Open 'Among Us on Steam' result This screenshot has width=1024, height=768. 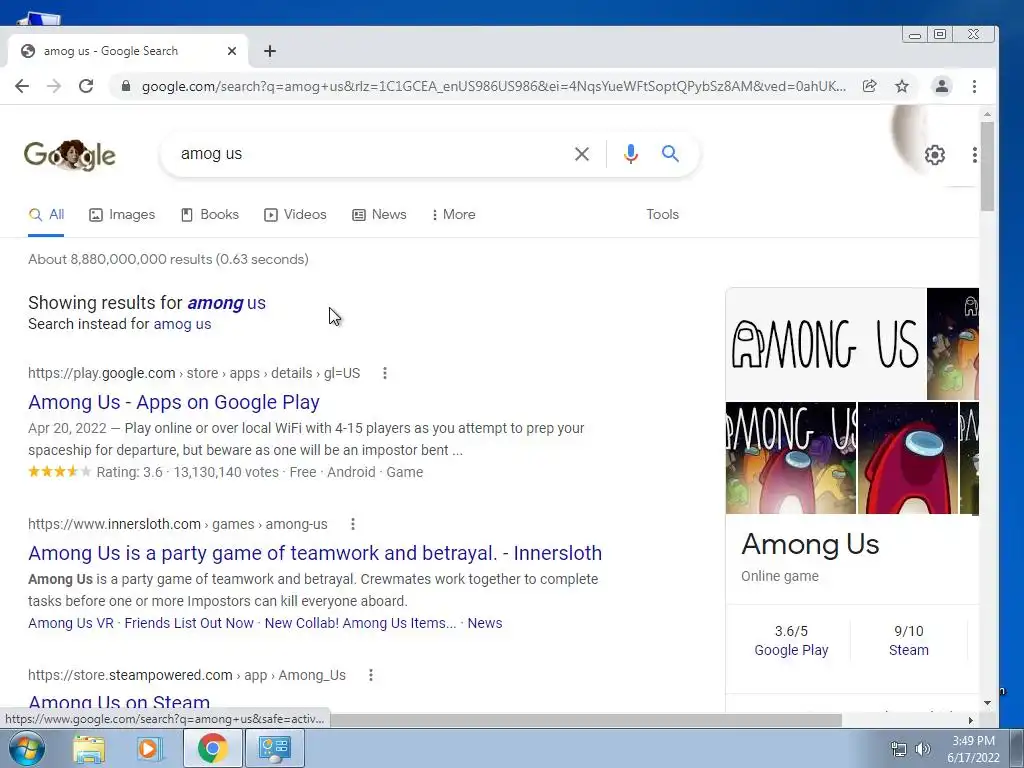click(x=119, y=703)
